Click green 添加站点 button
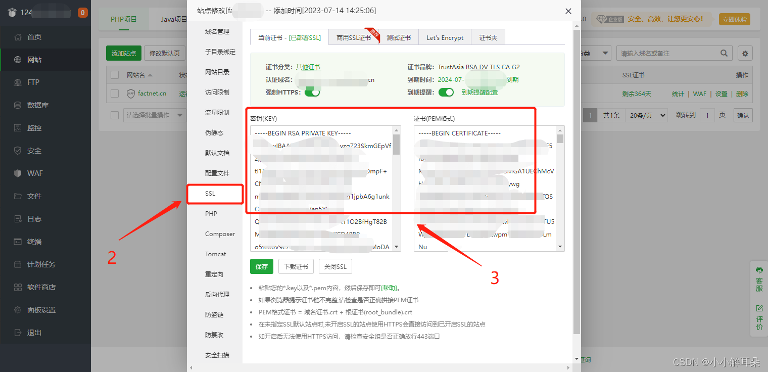The height and width of the screenshot is (372, 768). [x=123, y=53]
